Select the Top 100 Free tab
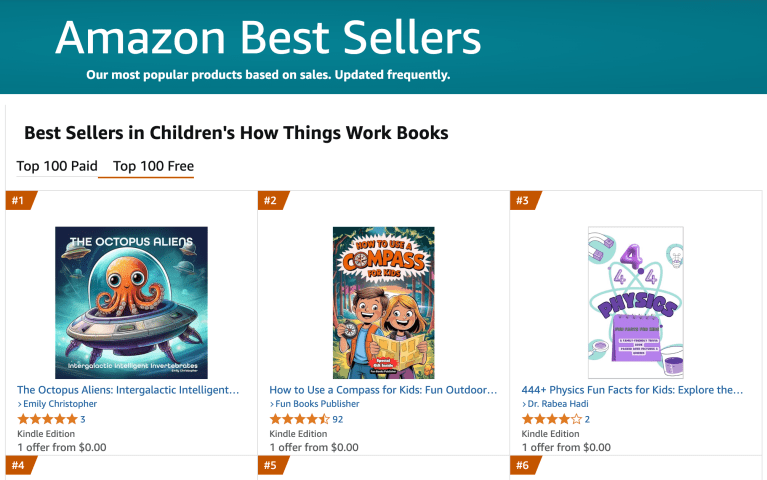 [153, 166]
